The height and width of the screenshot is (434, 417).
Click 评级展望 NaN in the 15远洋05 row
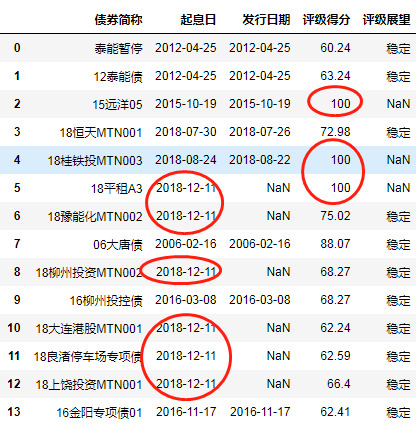click(398, 104)
